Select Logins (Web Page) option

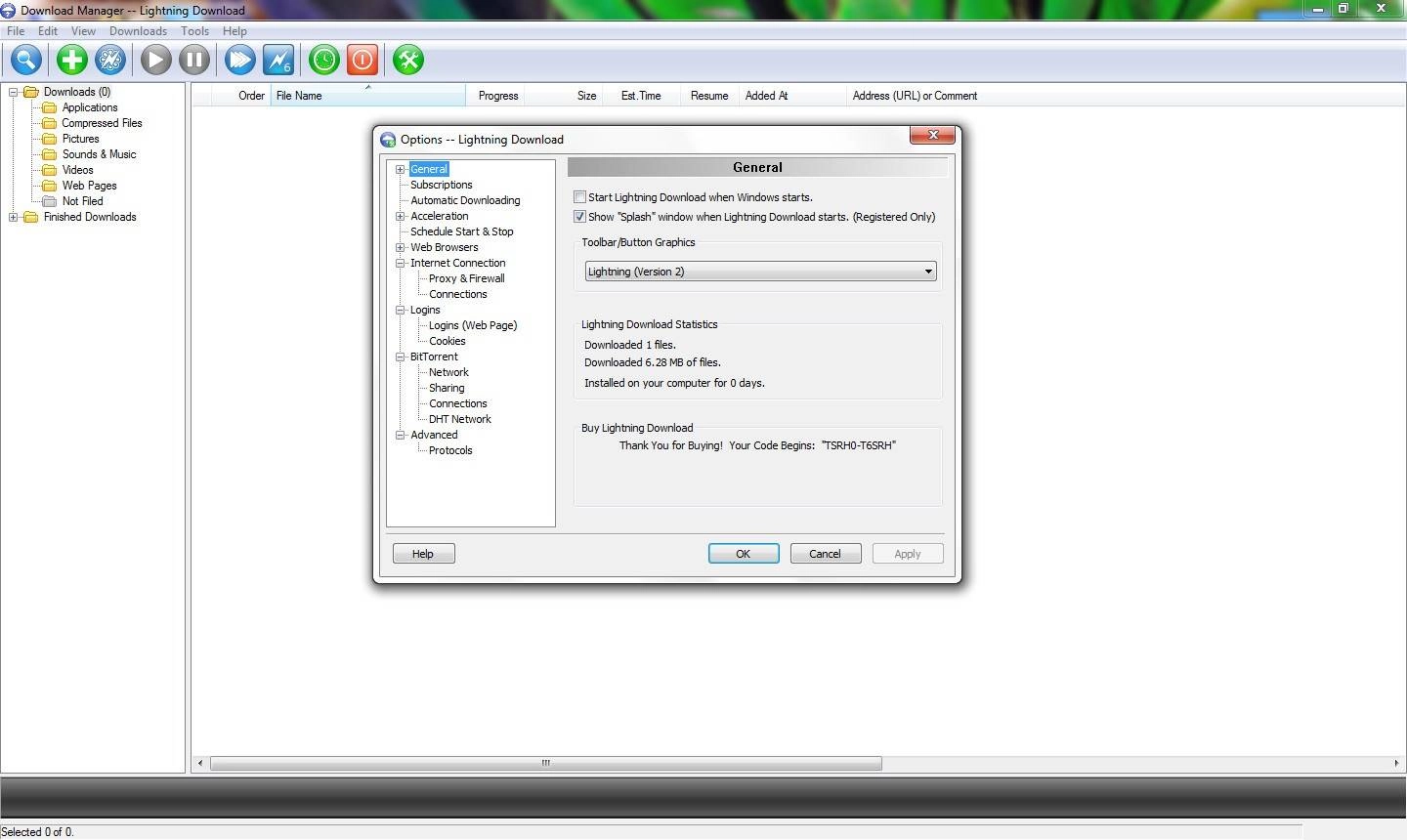point(473,325)
